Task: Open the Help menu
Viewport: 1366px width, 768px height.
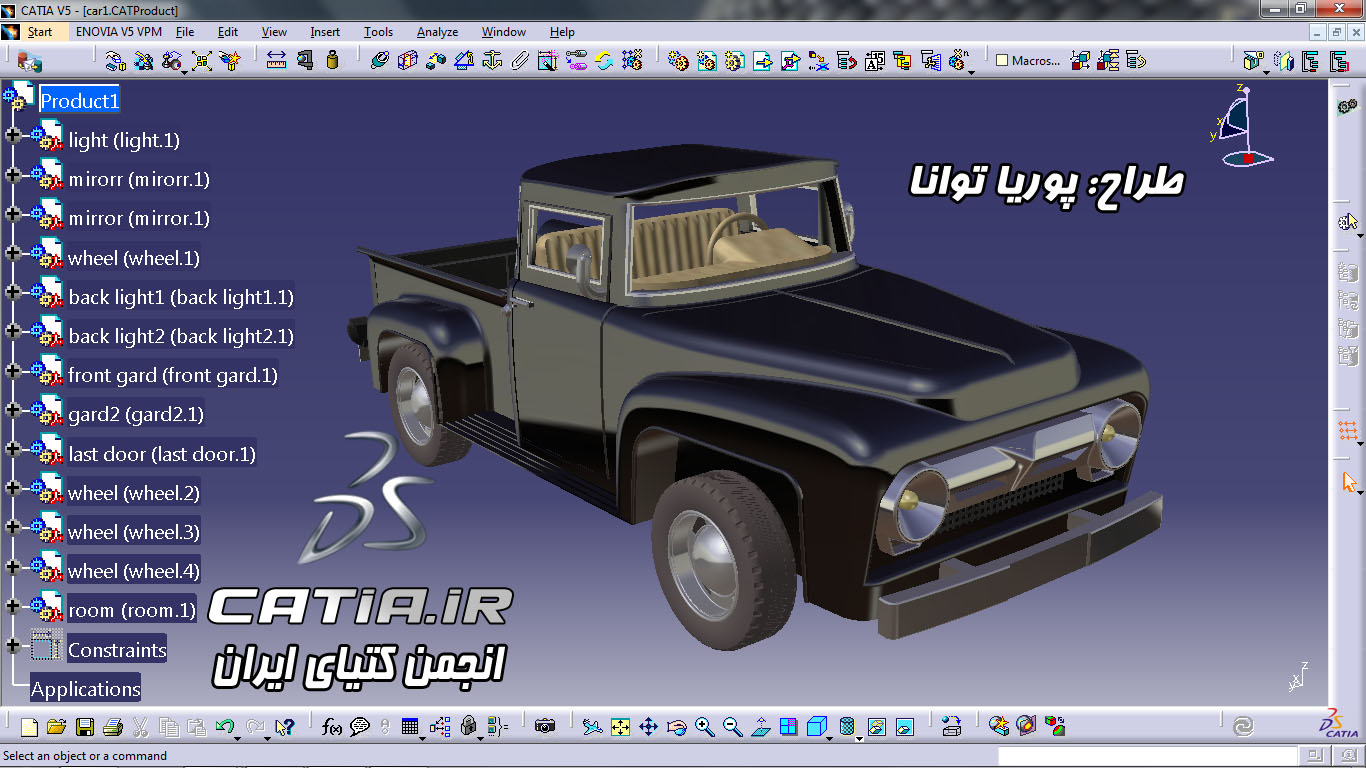Action: tap(562, 32)
